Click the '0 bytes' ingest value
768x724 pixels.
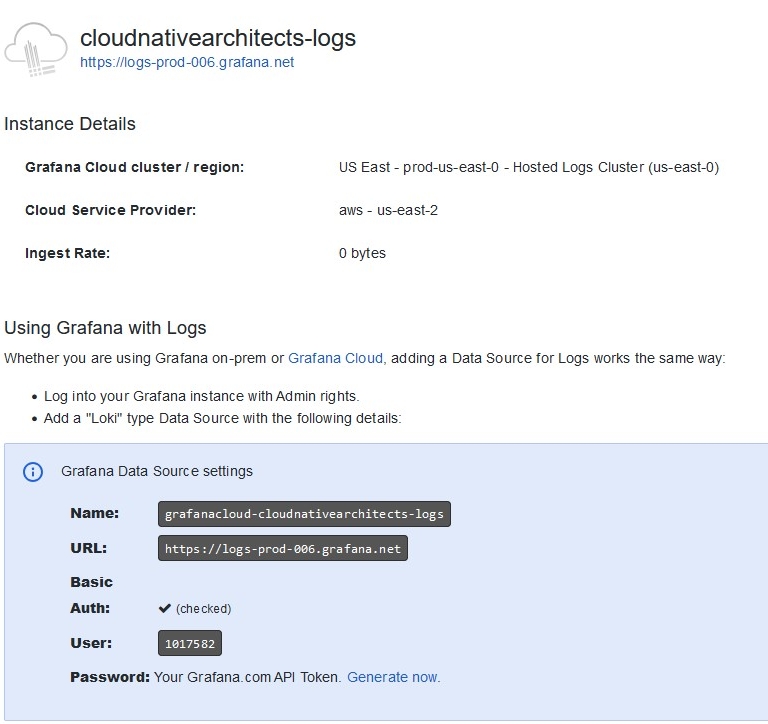(x=362, y=253)
